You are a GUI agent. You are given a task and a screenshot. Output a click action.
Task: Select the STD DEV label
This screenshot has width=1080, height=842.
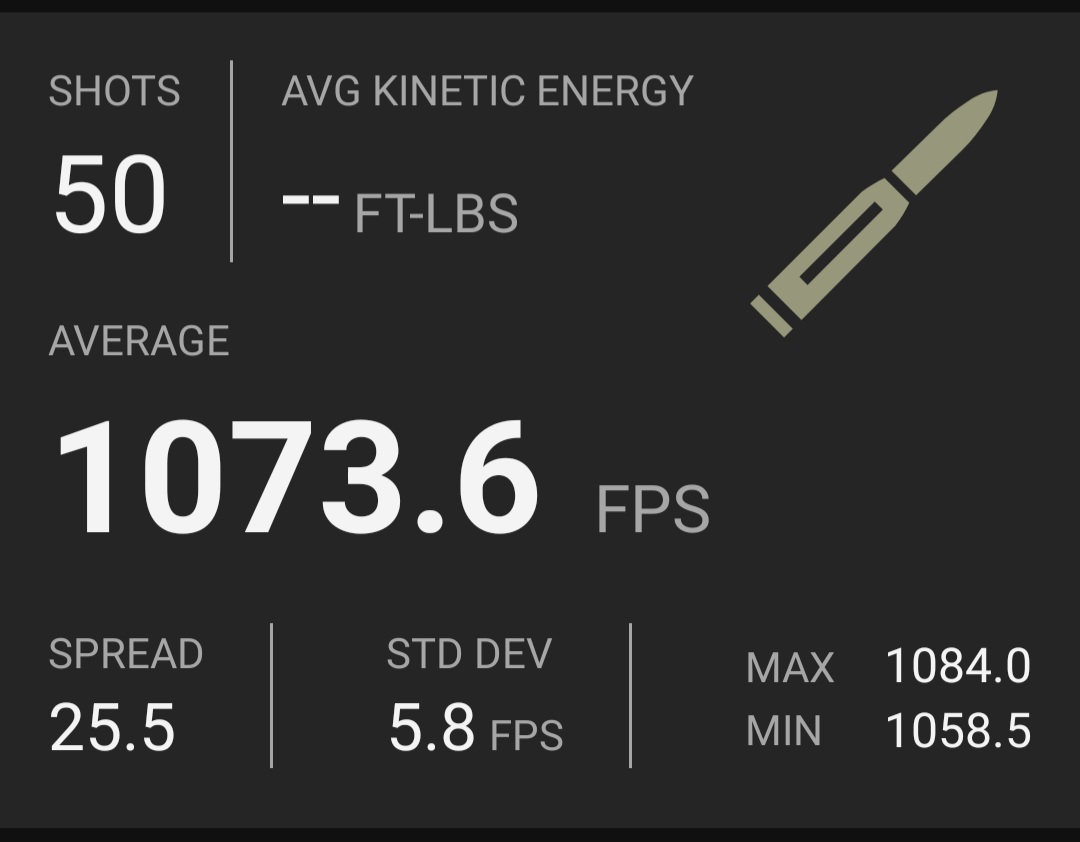pyautogui.click(x=469, y=653)
